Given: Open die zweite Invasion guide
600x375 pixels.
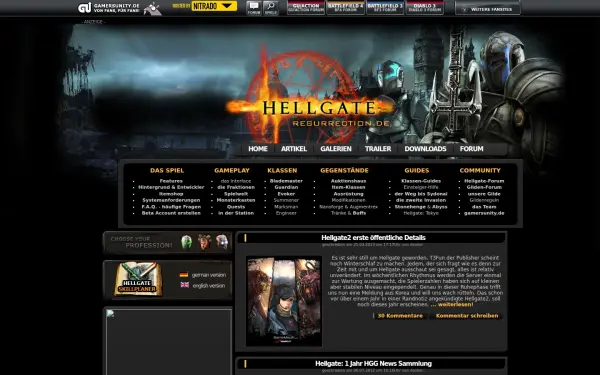Looking at the screenshot, I should [x=421, y=200].
